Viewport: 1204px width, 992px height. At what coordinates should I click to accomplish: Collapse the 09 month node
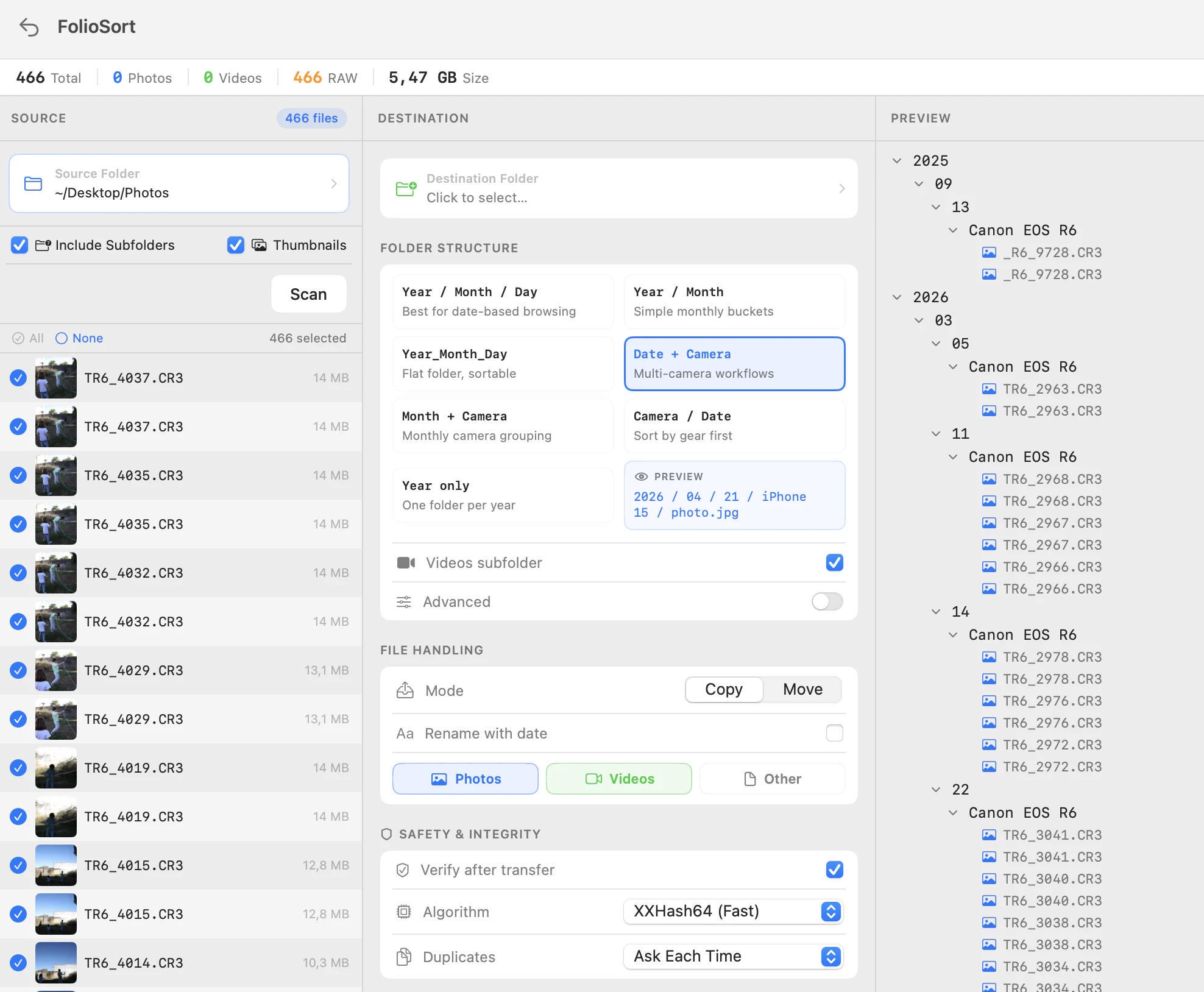[x=919, y=184]
